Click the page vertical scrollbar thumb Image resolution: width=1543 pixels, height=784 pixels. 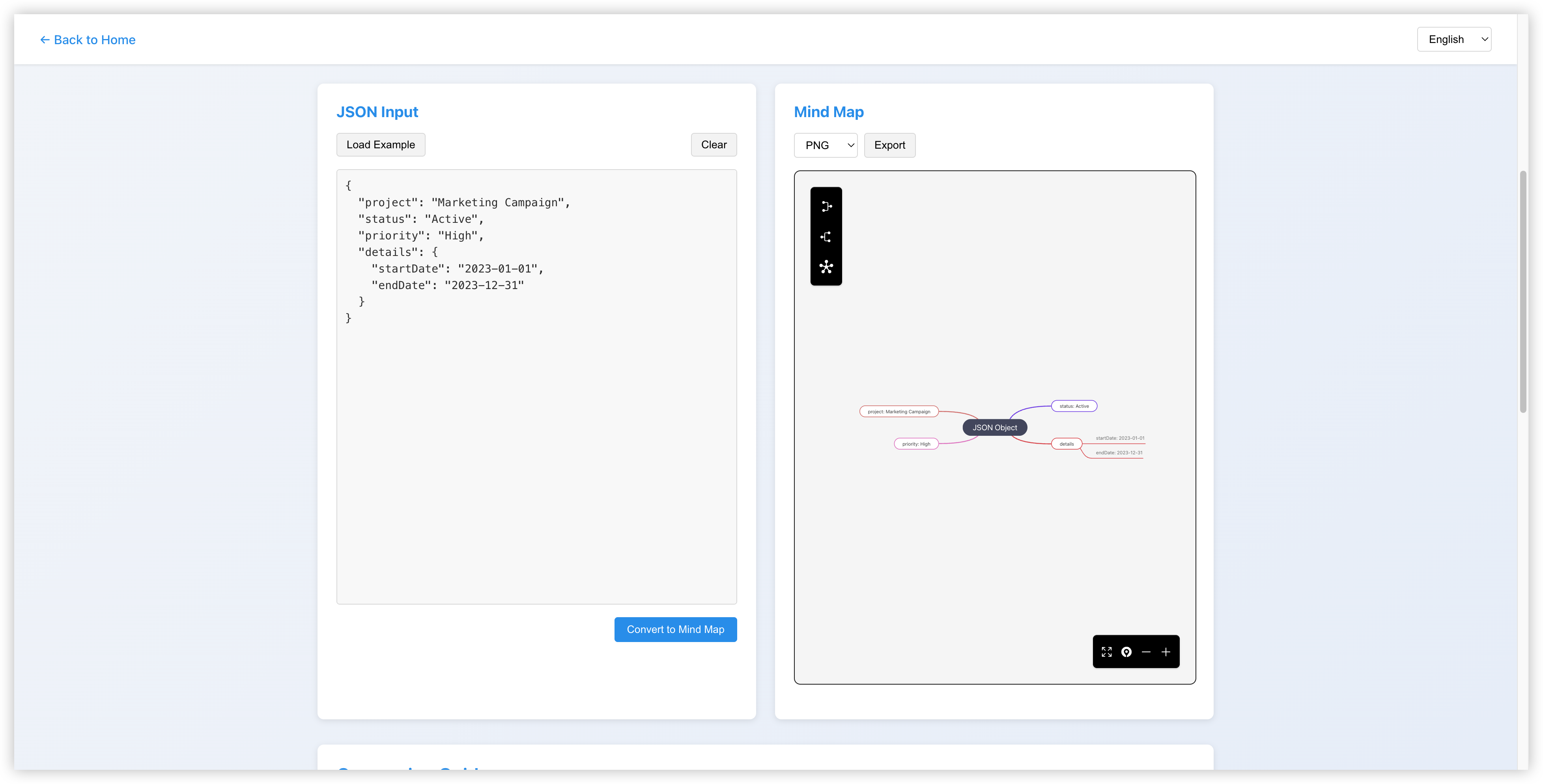[x=1522, y=292]
